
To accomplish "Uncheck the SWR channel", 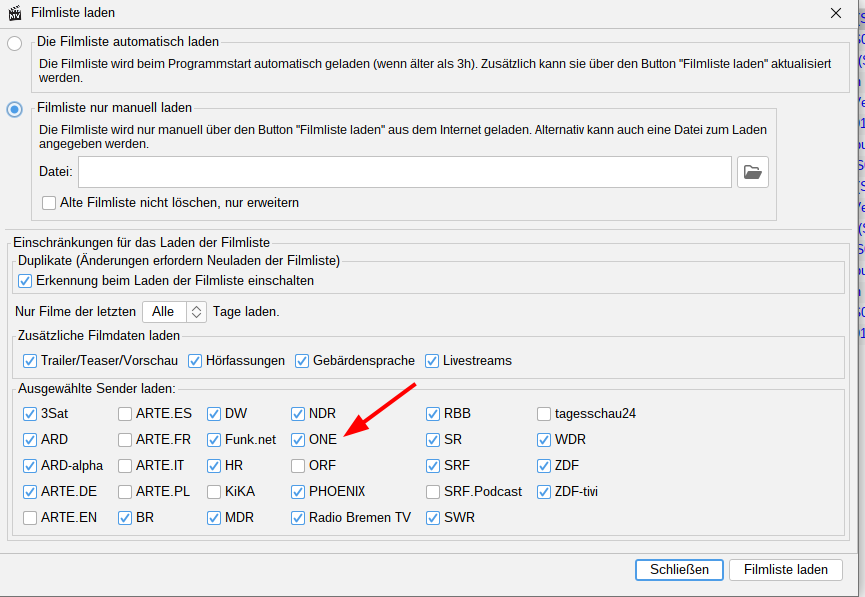I will point(433,518).
